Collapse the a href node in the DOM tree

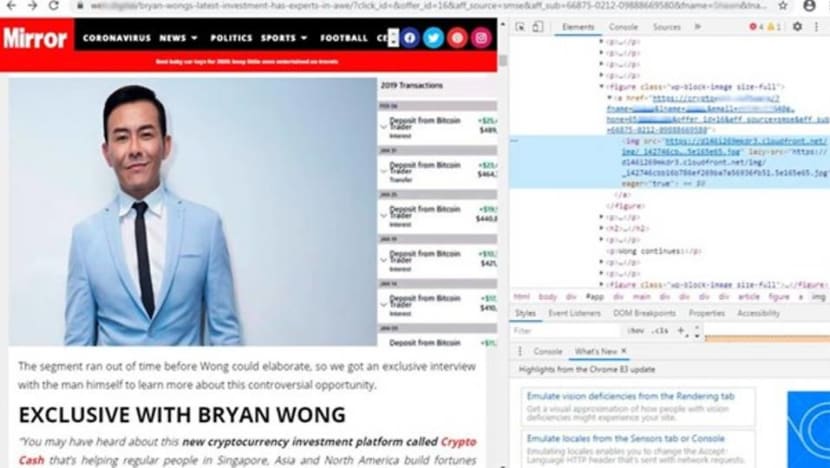610,98
